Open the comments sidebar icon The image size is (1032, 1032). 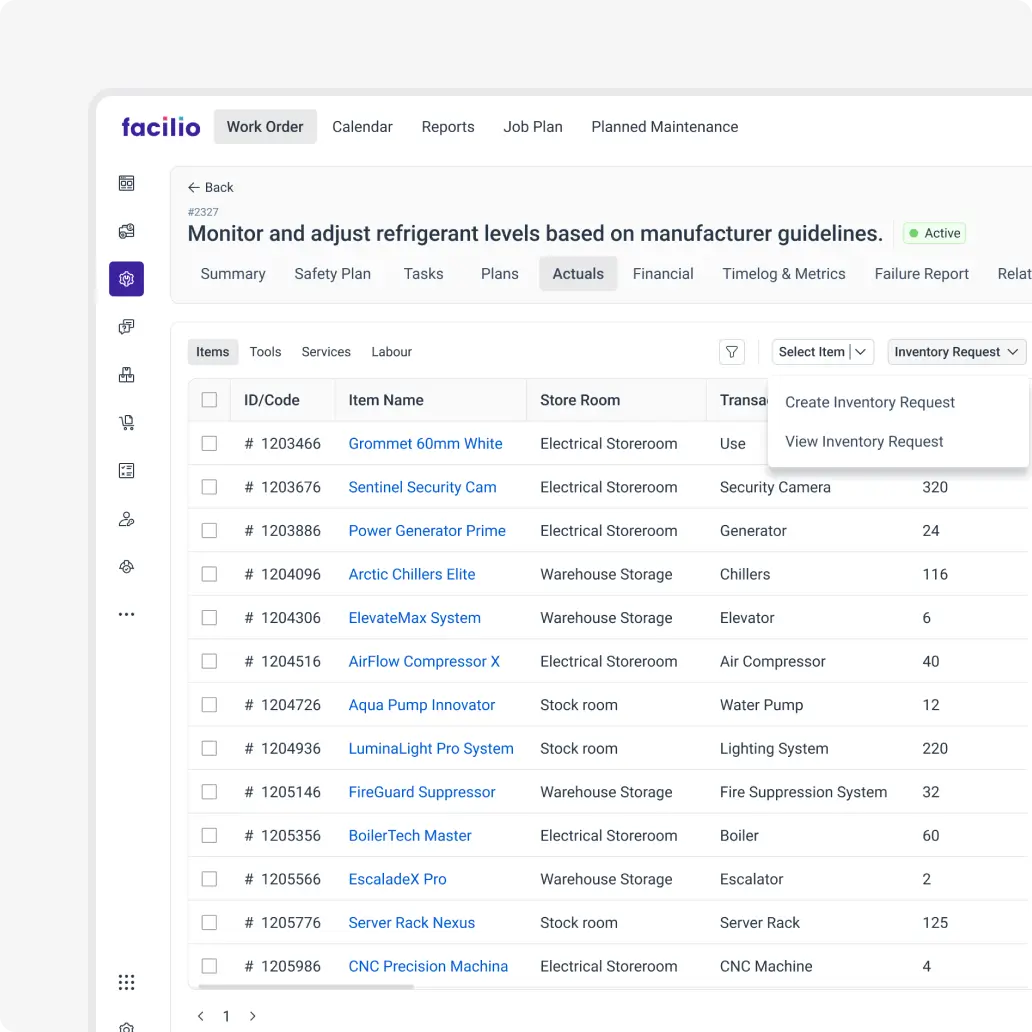tap(126, 326)
